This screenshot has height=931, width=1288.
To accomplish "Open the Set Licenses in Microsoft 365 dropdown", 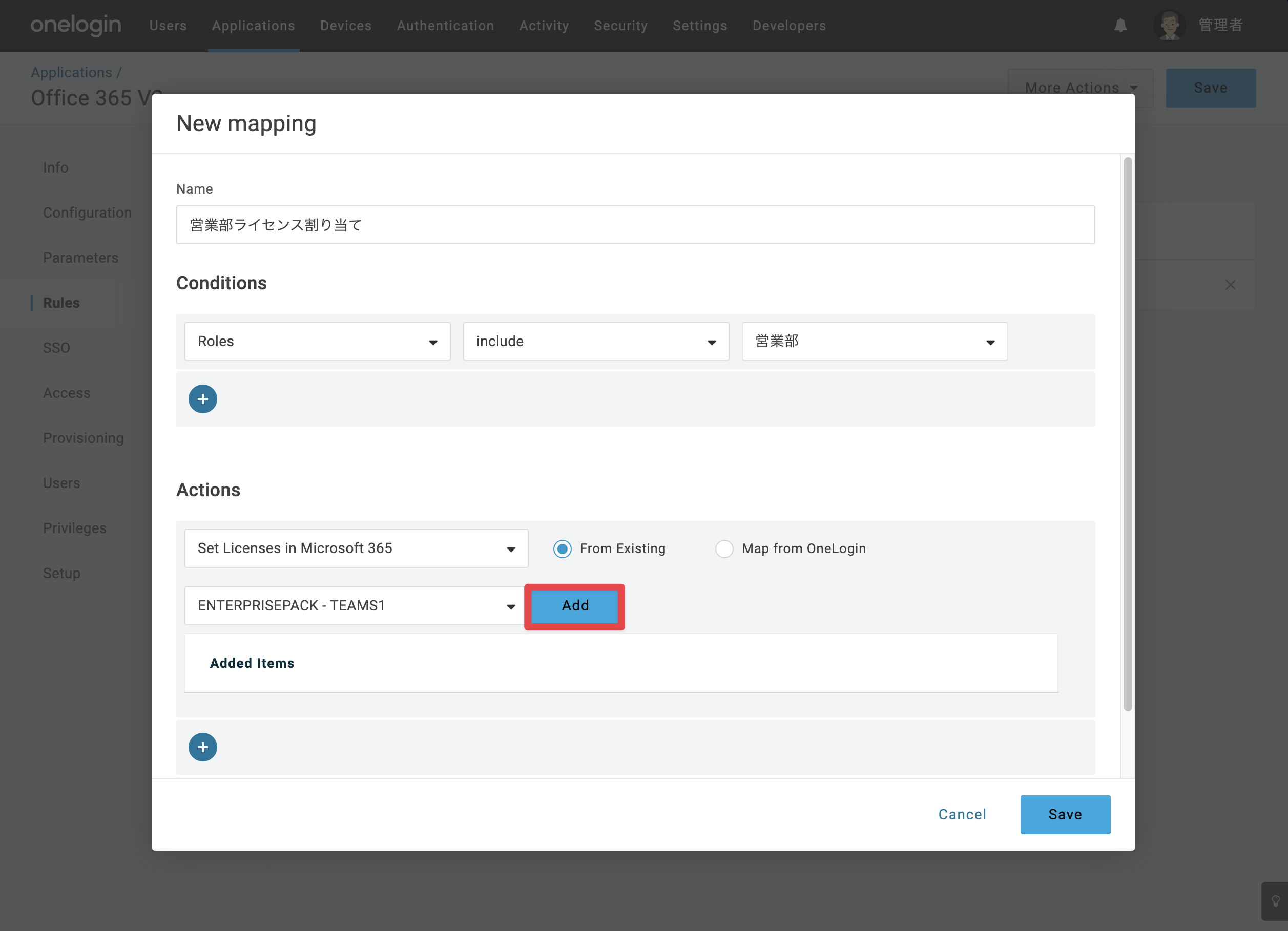I will click(x=356, y=548).
